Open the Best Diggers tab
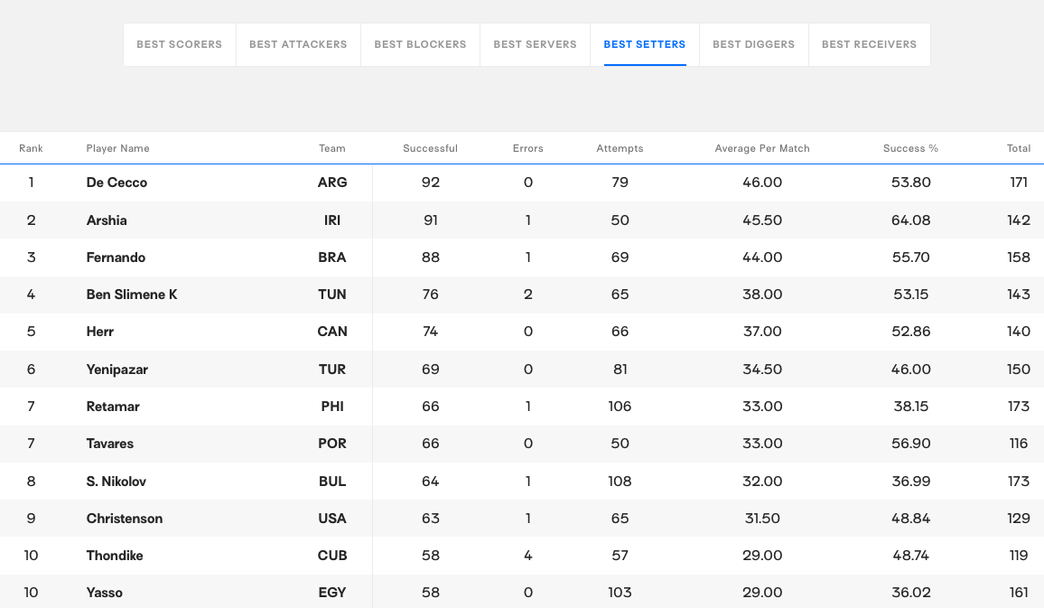 click(x=754, y=45)
